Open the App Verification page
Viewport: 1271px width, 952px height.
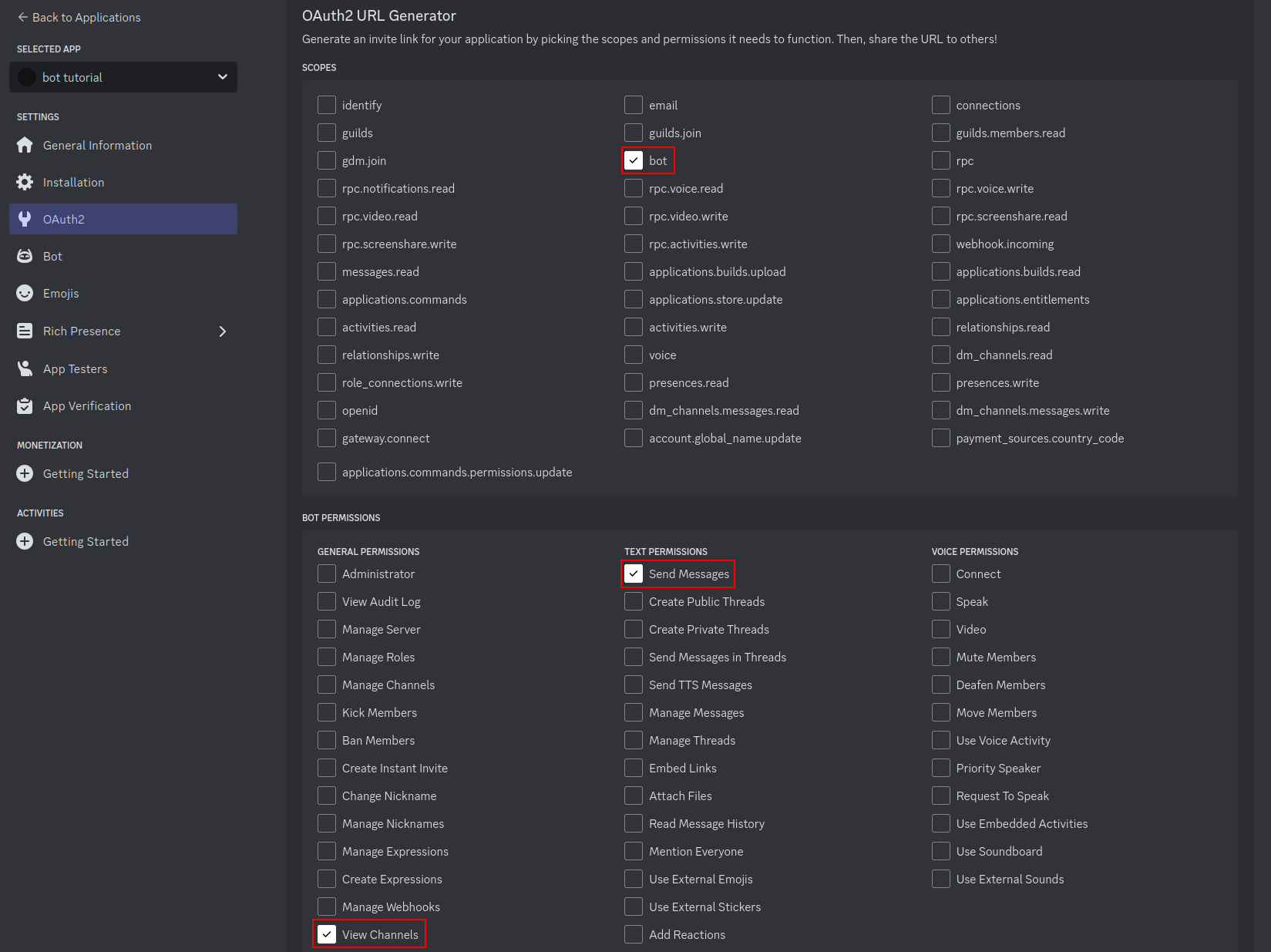click(x=123, y=405)
